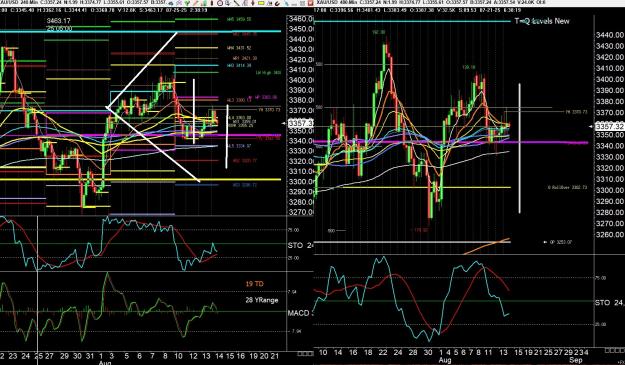Click the '19 TD' orange label

click(x=254, y=284)
